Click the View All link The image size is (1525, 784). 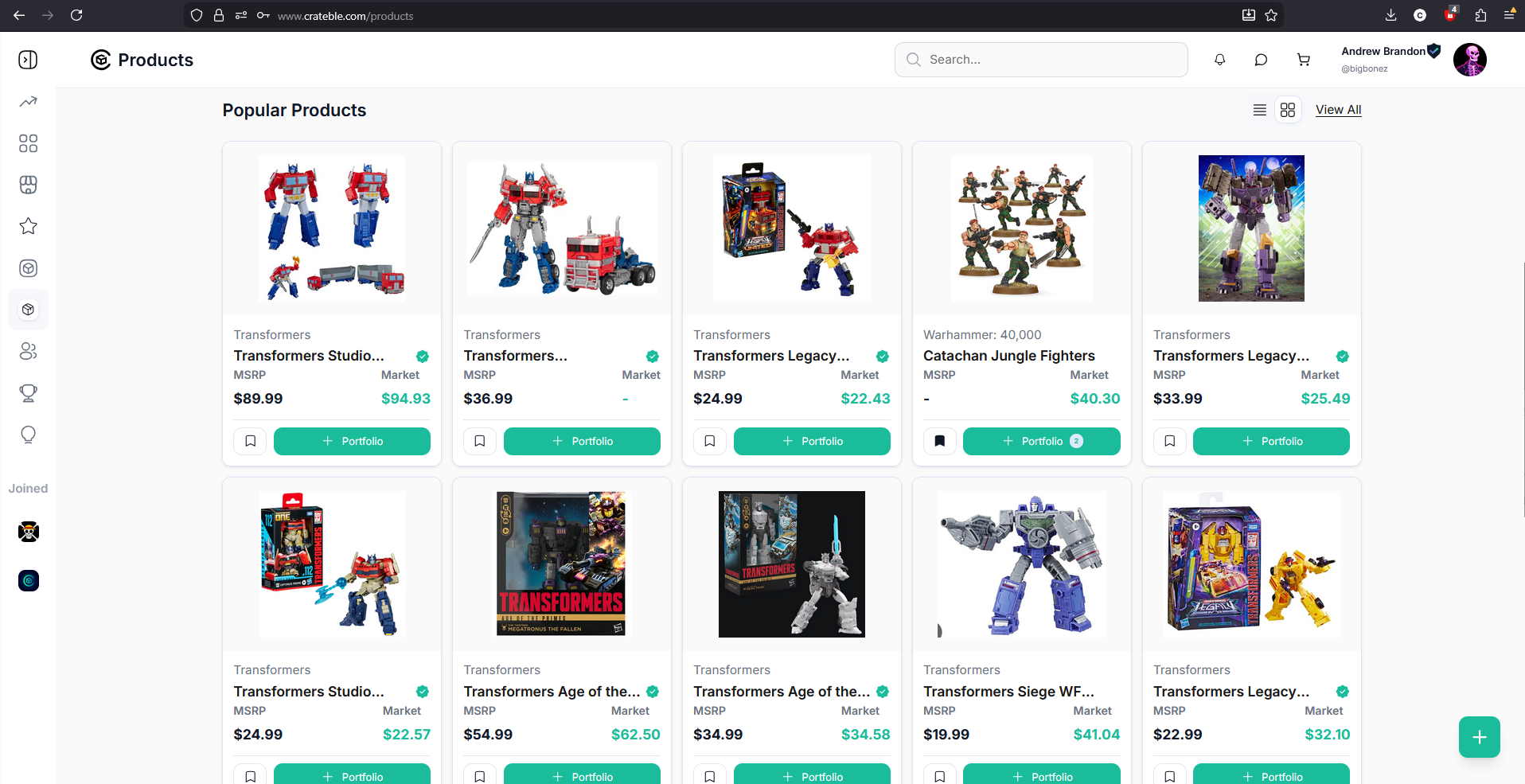click(1338, 110)
